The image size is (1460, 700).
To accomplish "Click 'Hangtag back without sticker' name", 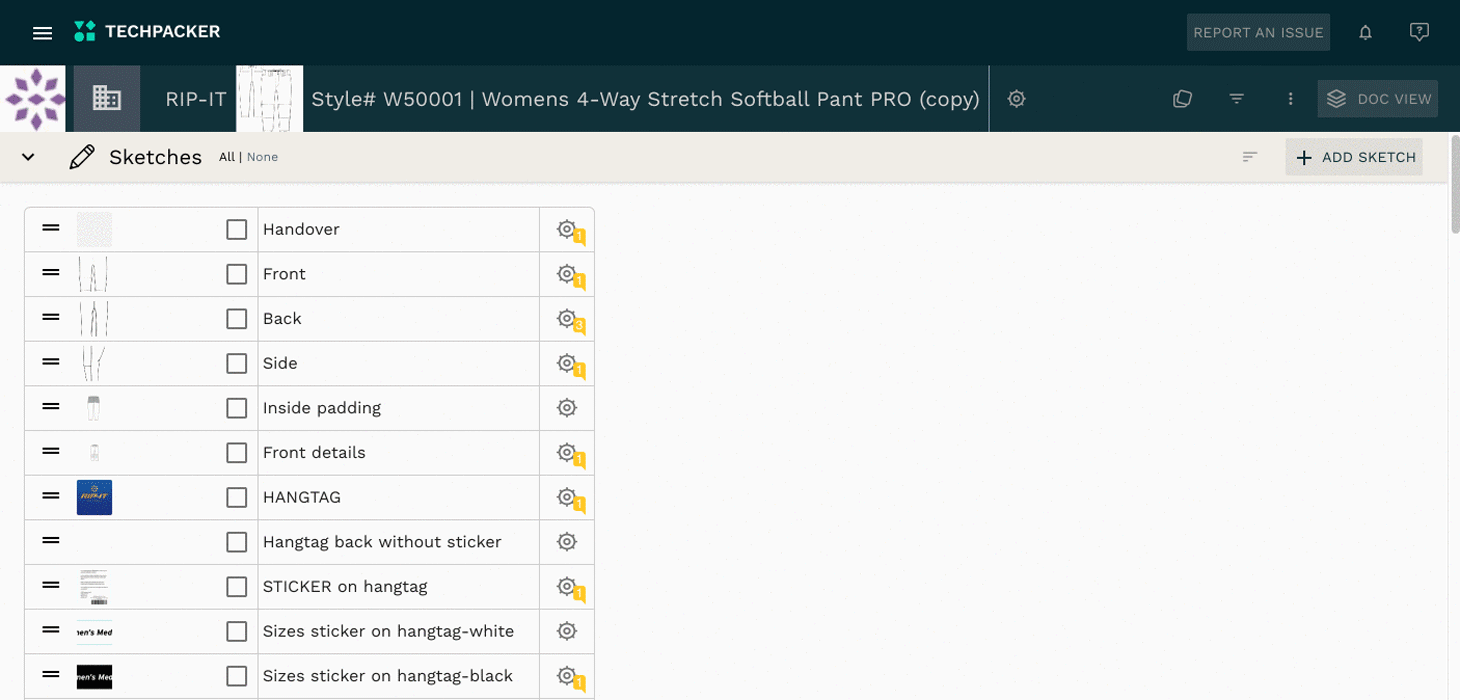I will point(382,542).
